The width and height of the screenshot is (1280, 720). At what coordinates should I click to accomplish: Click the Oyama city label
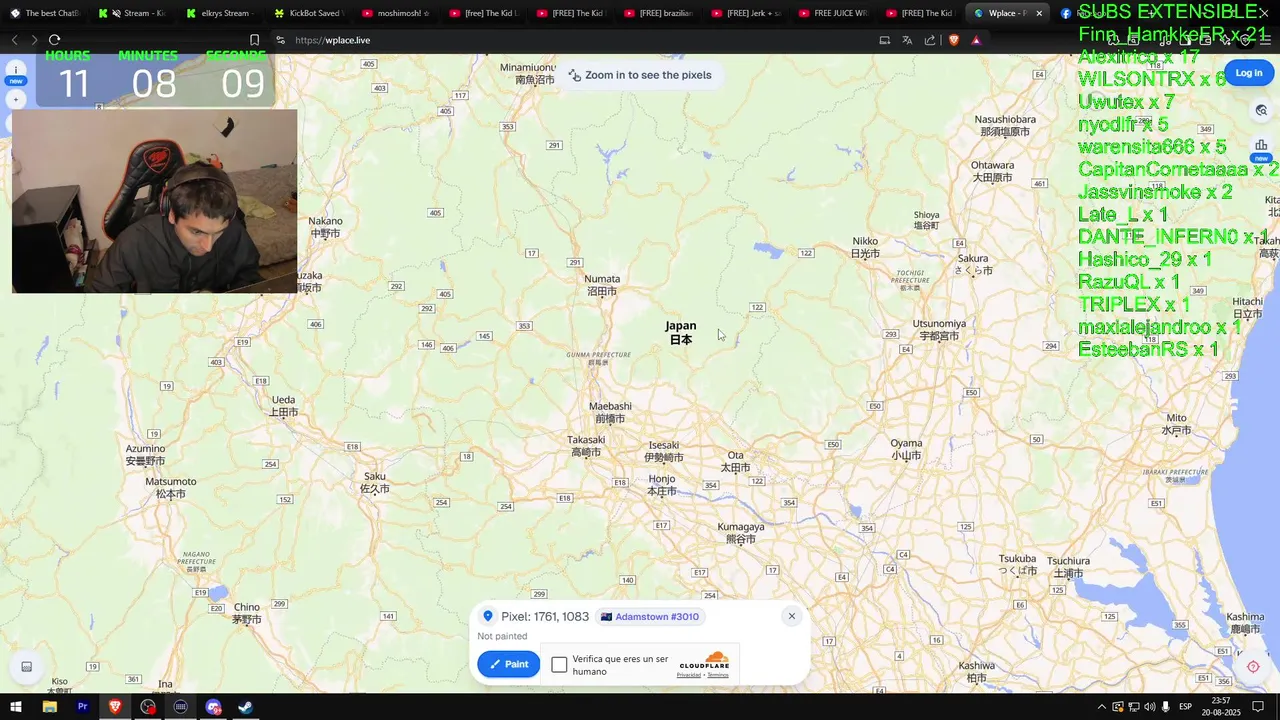906,448
